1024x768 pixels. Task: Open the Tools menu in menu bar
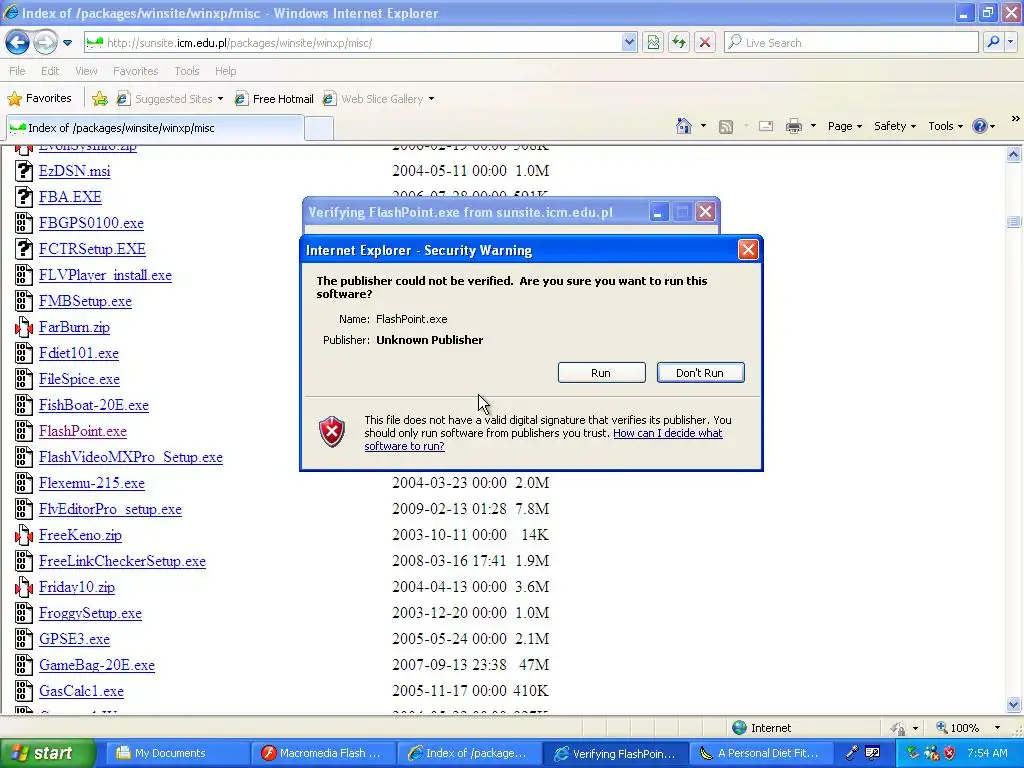(x=186, y=71)
